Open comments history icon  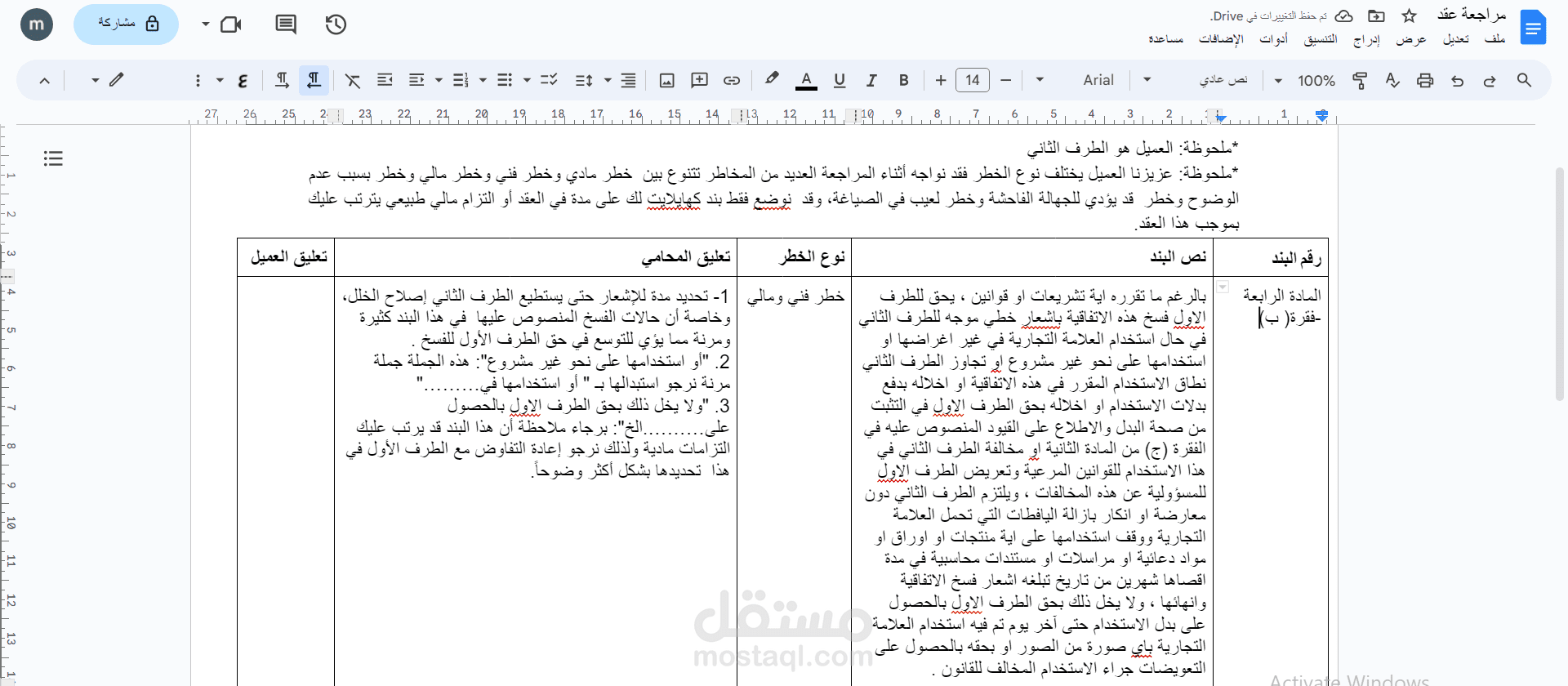click(x=286, y=24)
